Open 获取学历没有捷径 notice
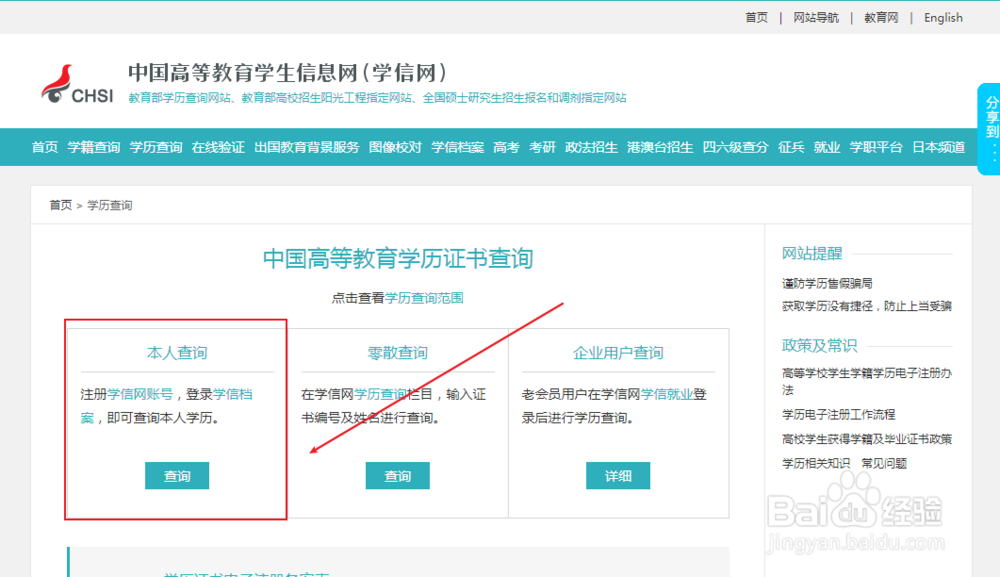Image resolution: width=1000 pixels, height=577 pixels. click(x=867, y=306)
